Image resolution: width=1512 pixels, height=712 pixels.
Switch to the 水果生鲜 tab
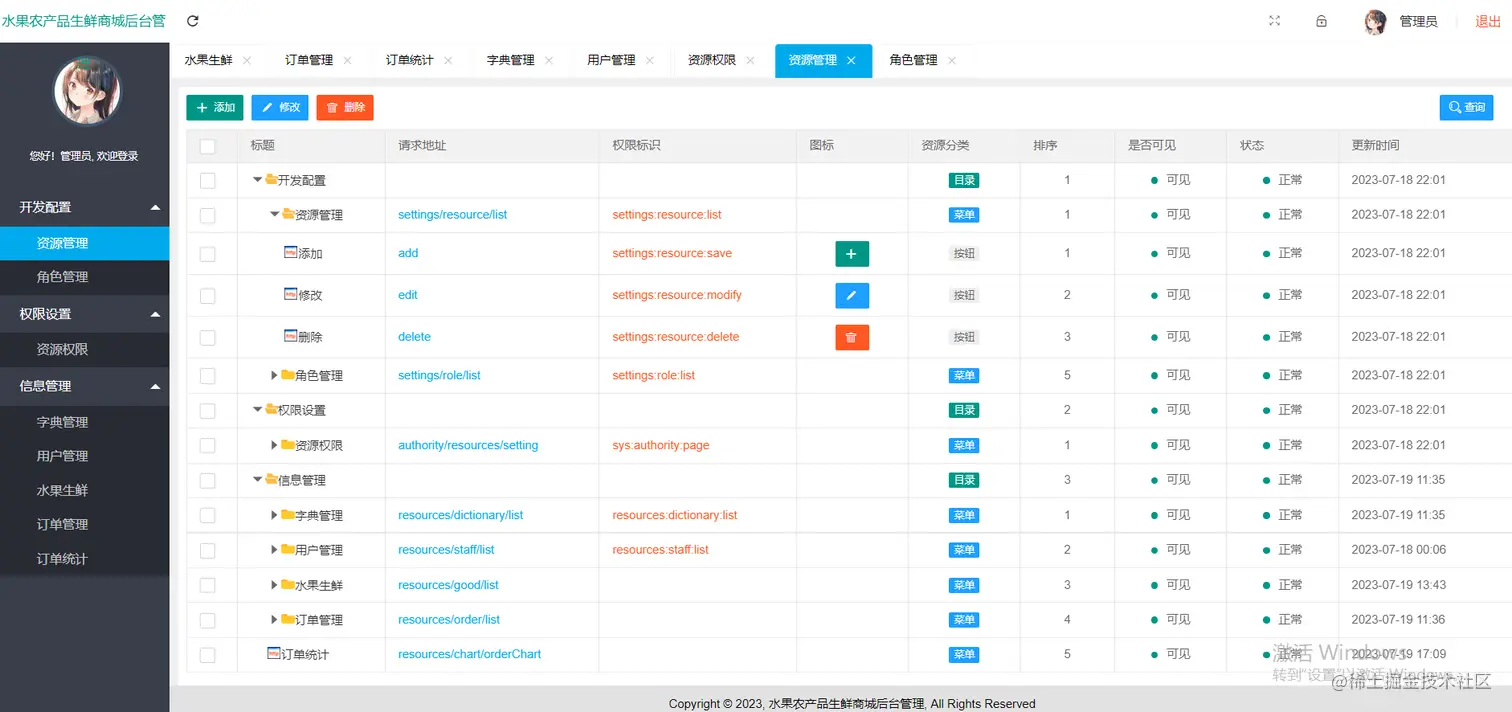point(208,60)
